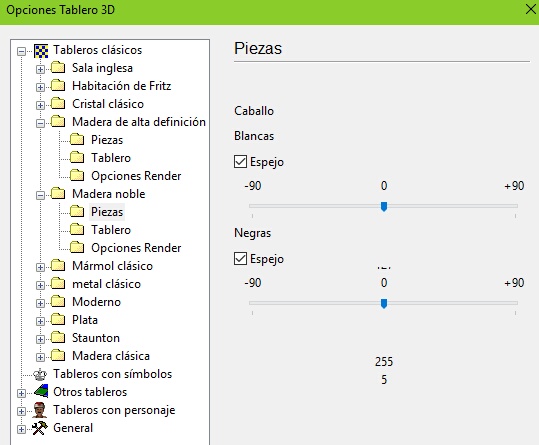
Task: Click the hammer and wrench General icon
Action: point(40,428)
